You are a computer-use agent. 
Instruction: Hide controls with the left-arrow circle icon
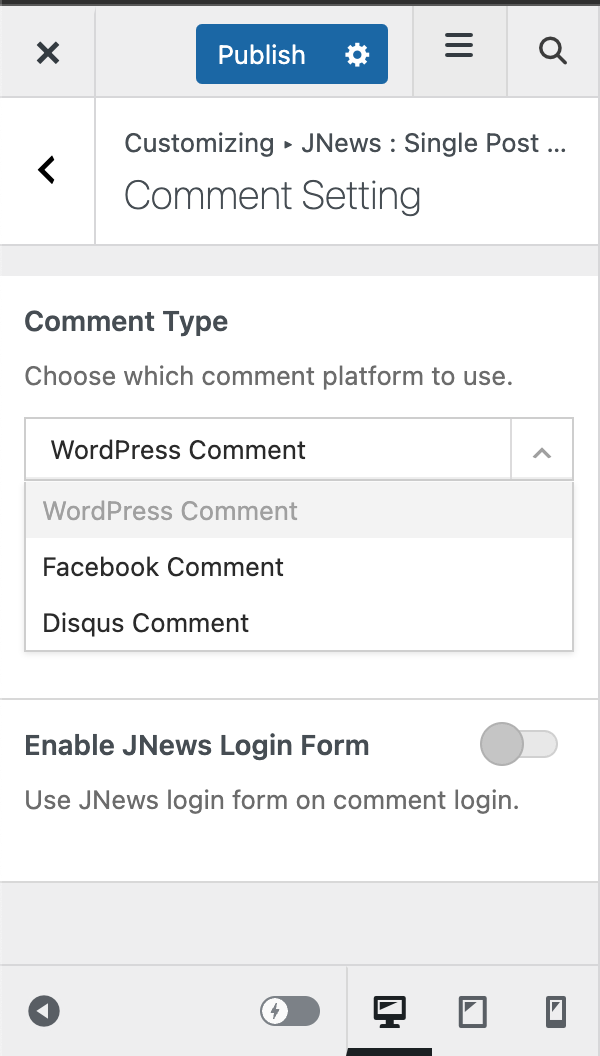(44, 1011)
